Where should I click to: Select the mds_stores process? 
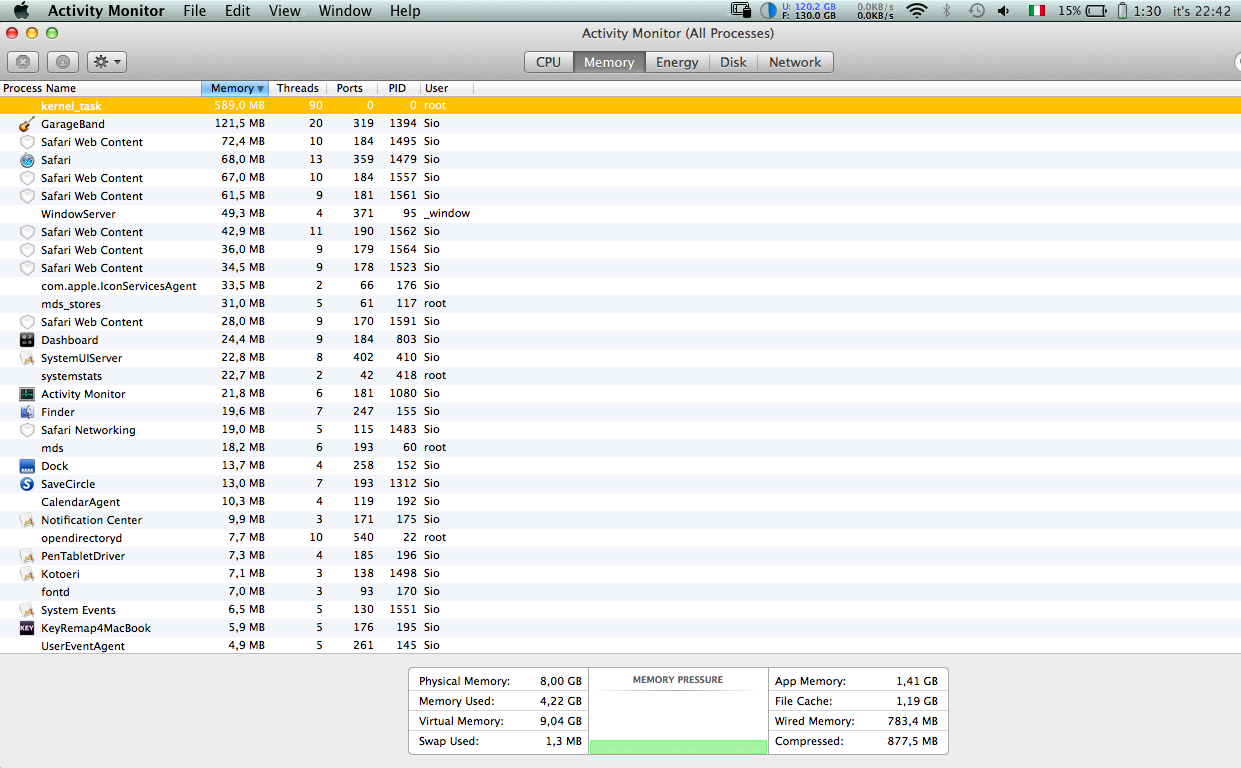620,304
